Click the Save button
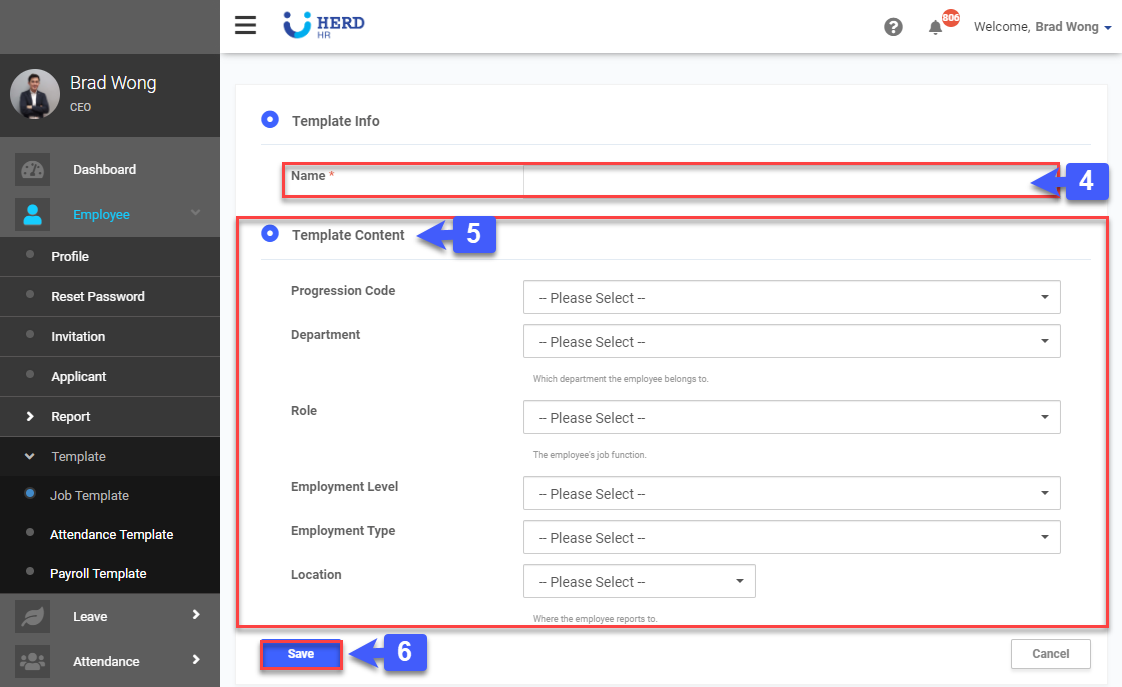 click(301, 654)
